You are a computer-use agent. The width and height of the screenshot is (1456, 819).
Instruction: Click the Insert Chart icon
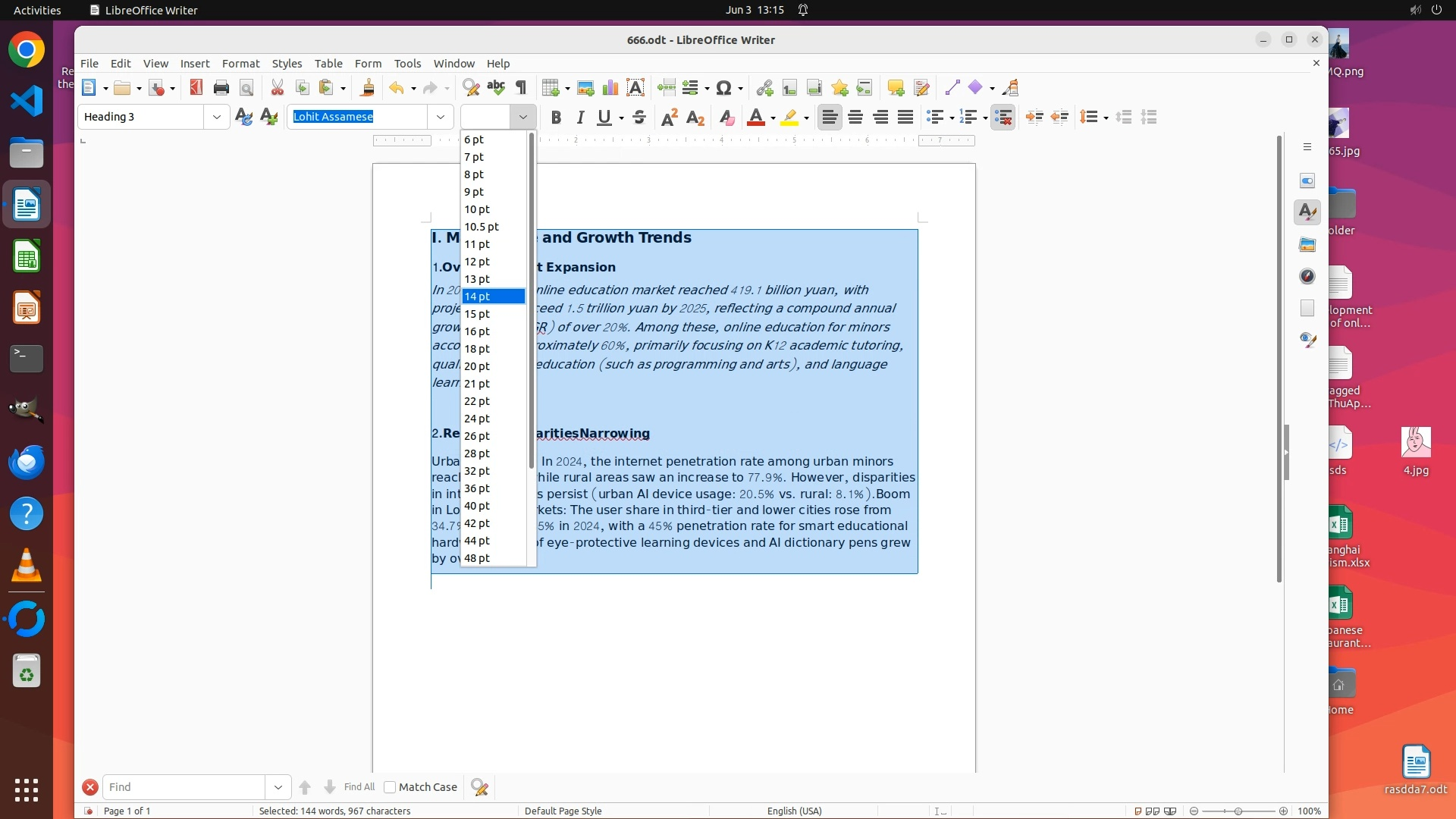click(x=610, y=88)
